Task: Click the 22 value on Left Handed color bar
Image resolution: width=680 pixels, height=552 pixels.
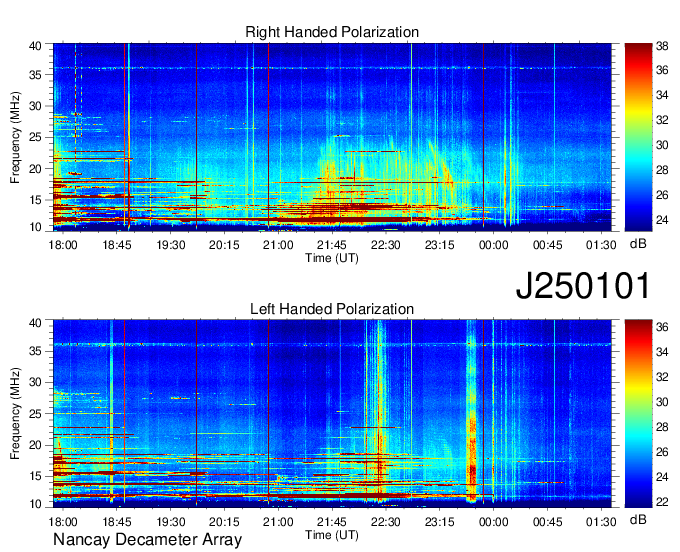Action: pos(662,502)
